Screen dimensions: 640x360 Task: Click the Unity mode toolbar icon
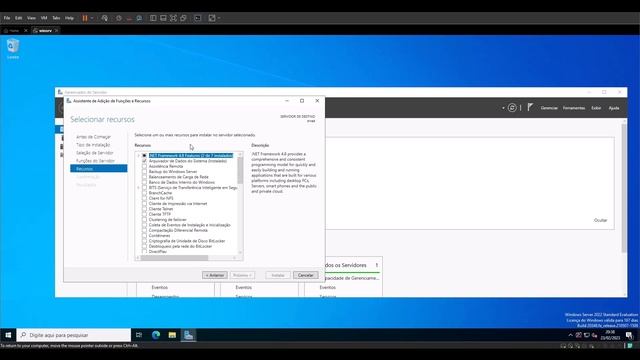pos(184,18)
